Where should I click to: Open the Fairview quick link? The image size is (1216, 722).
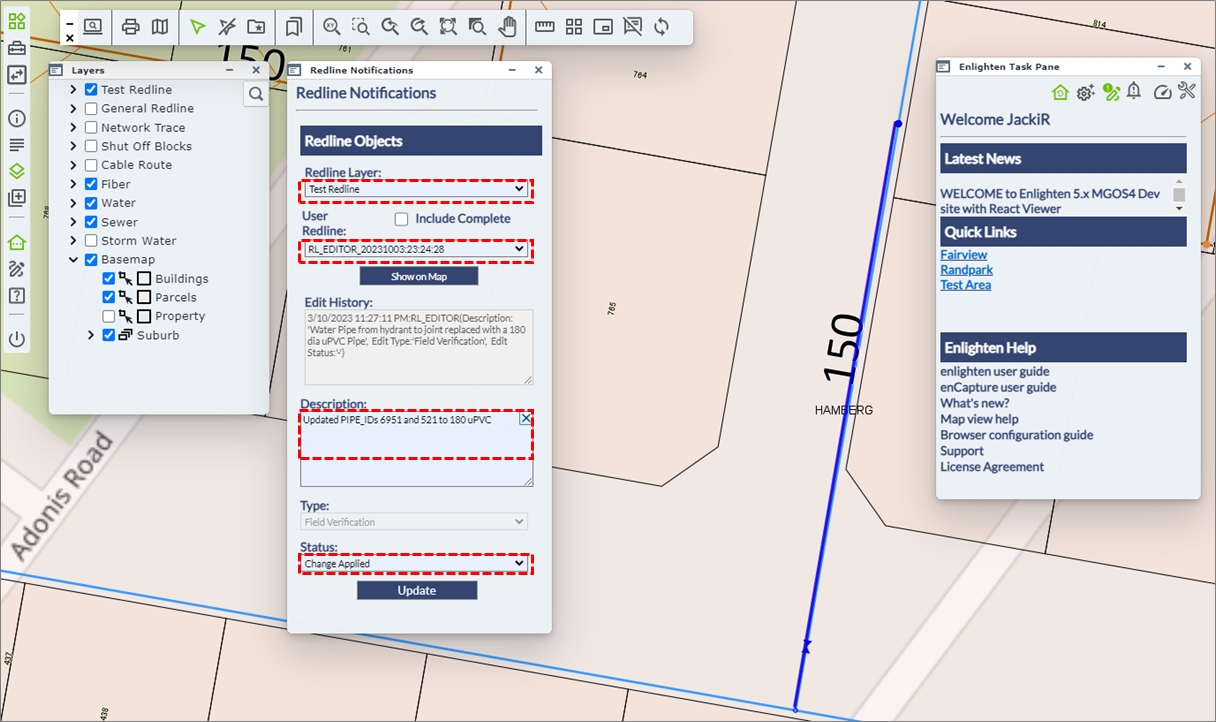pyautogui.click(x=963, y=255)
